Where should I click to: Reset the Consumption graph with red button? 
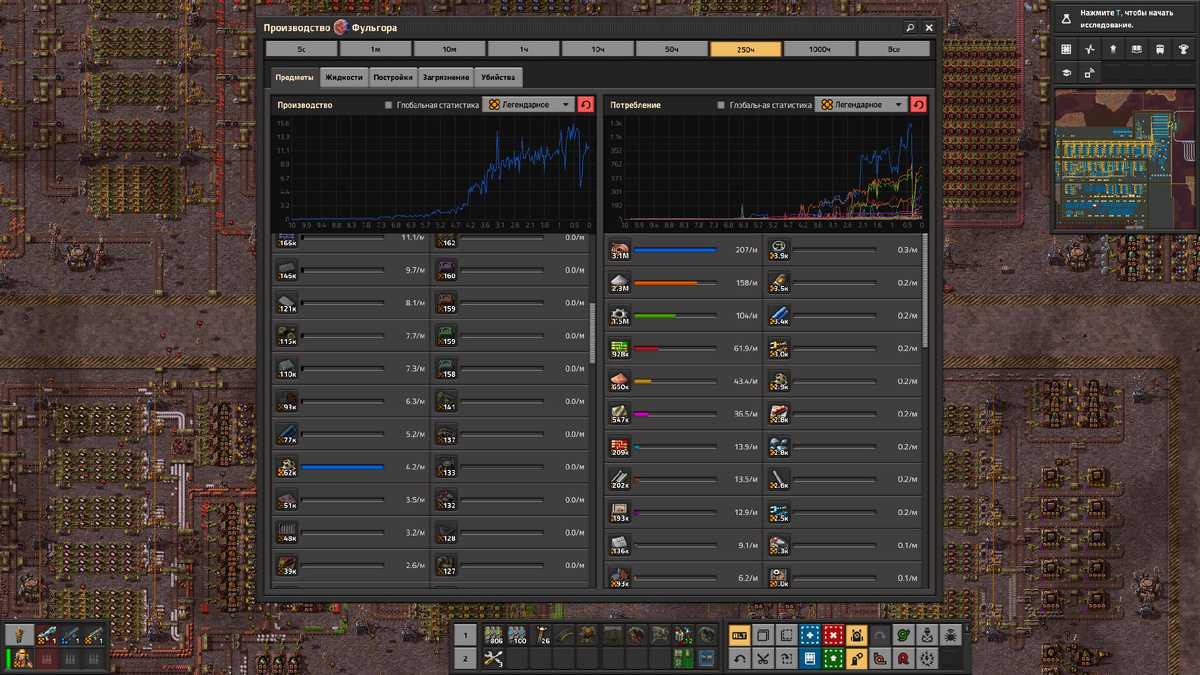click(919, 105)
